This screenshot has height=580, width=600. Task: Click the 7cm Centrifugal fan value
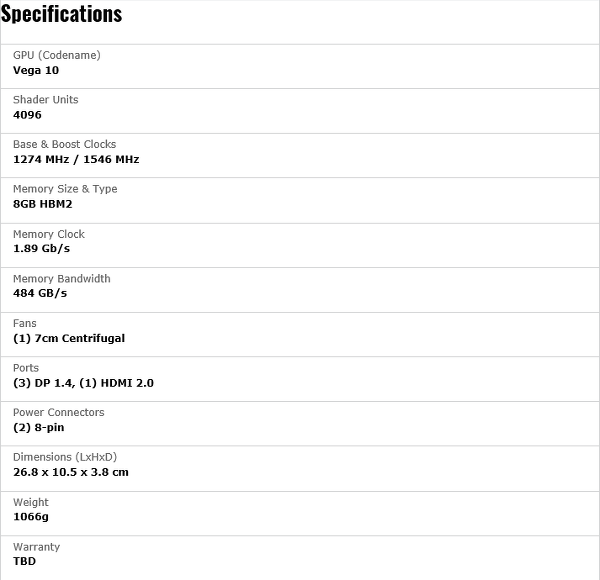click(x=69, y=338)
